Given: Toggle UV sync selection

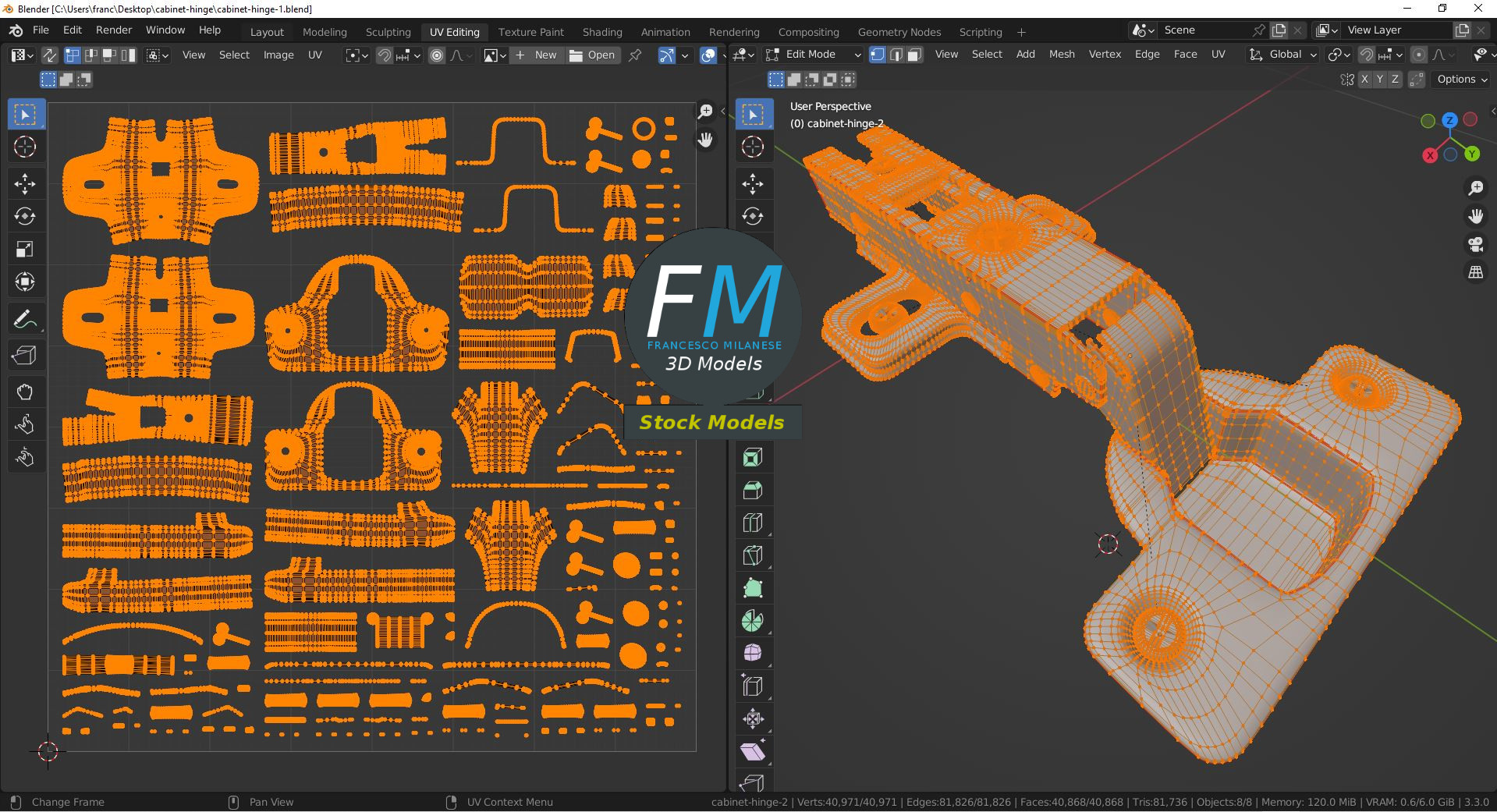Looking at the screenshot, I should click(x=49, y=55).
